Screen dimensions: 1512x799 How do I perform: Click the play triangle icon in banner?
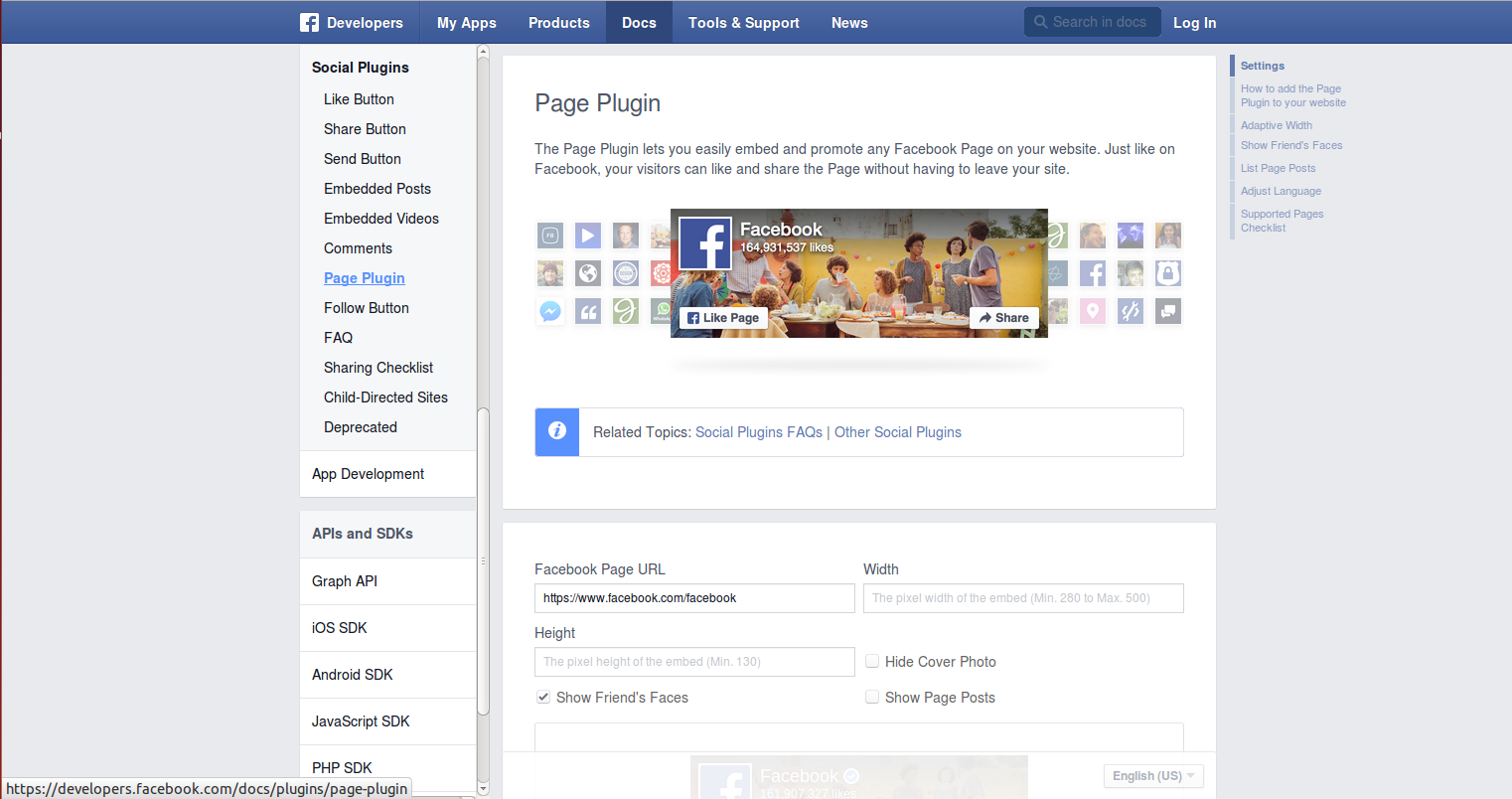(x=588, y=236)
